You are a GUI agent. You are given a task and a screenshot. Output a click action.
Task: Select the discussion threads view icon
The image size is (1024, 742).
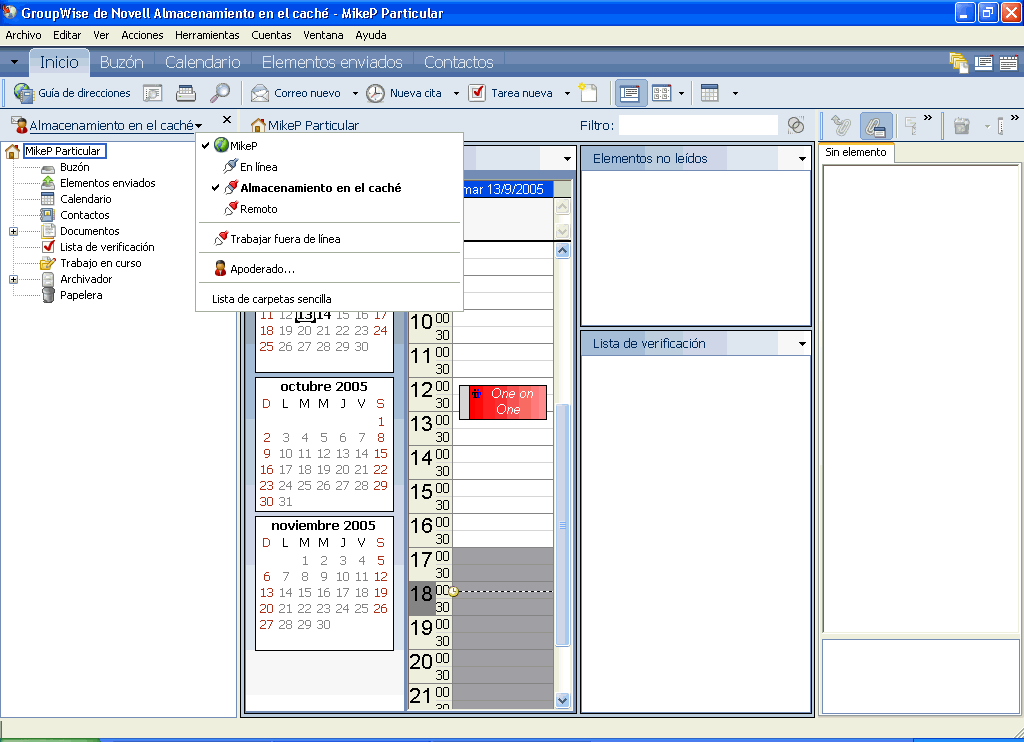662,93
